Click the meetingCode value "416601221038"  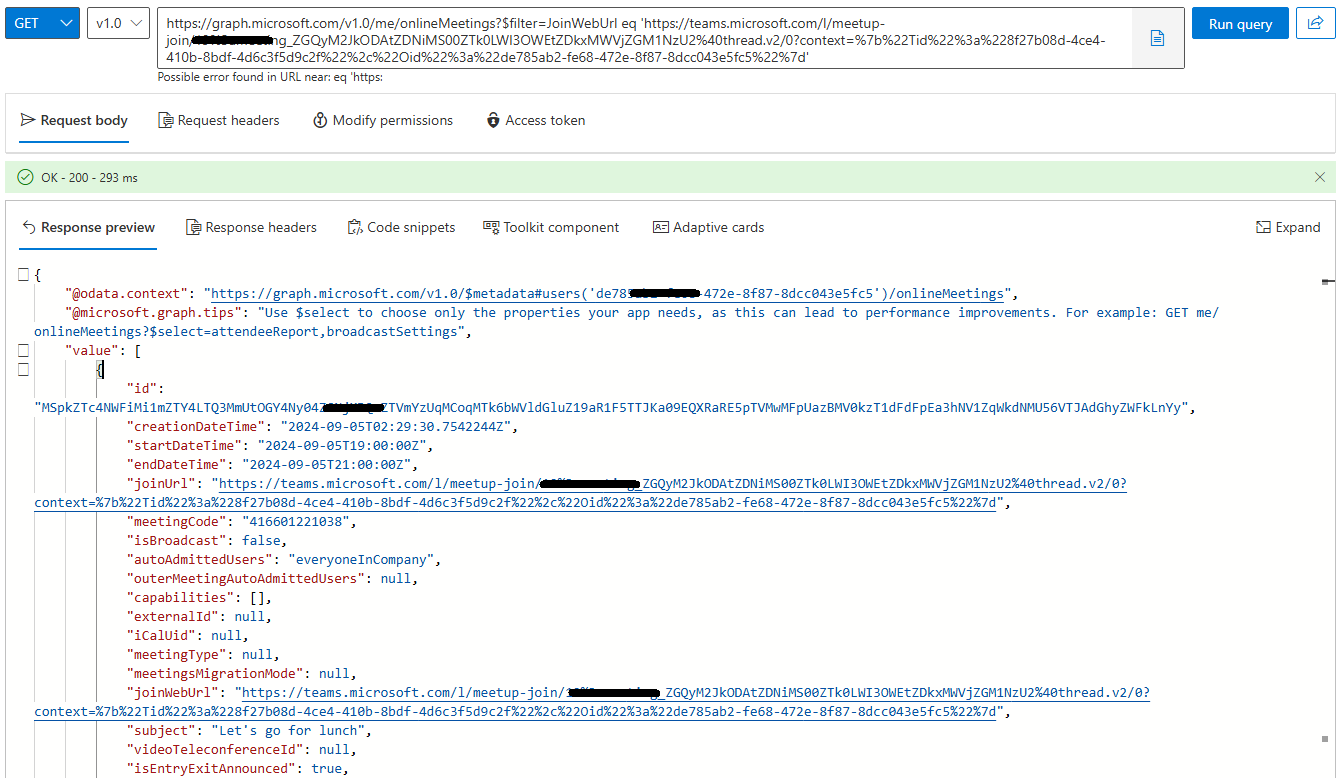click(298, 521)
